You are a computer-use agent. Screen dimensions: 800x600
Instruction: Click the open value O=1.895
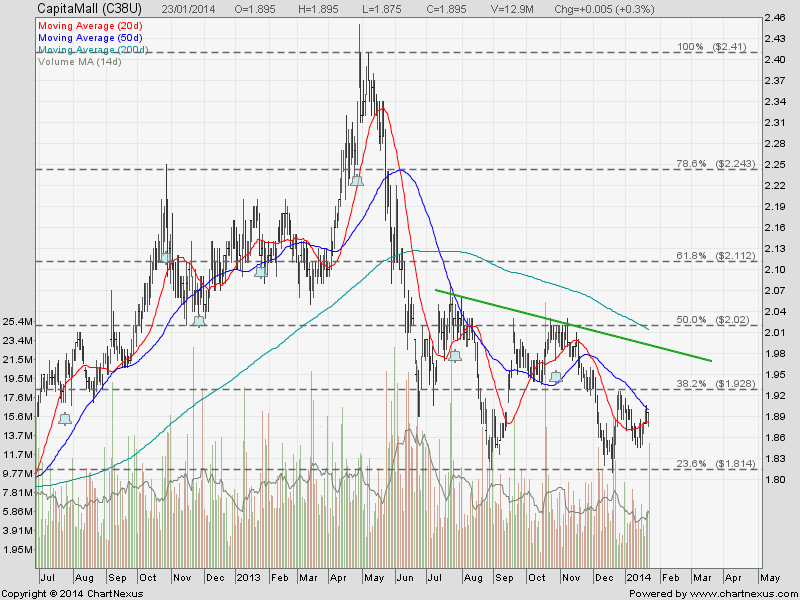click(255, 9)
